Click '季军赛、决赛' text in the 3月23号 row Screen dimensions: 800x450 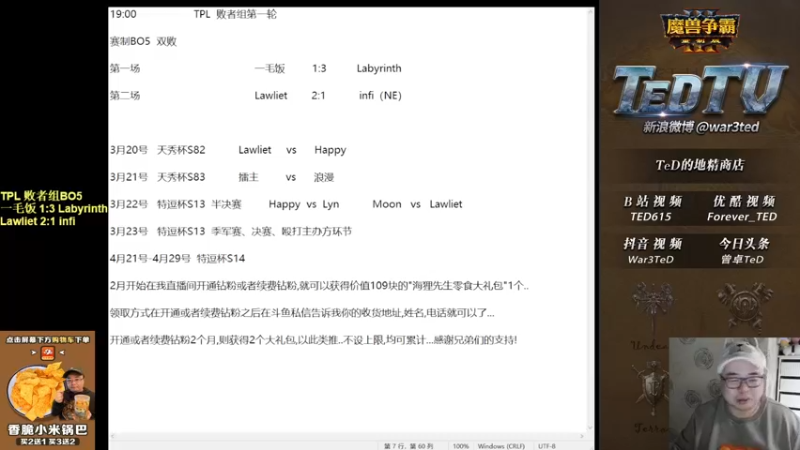[242, 231]
